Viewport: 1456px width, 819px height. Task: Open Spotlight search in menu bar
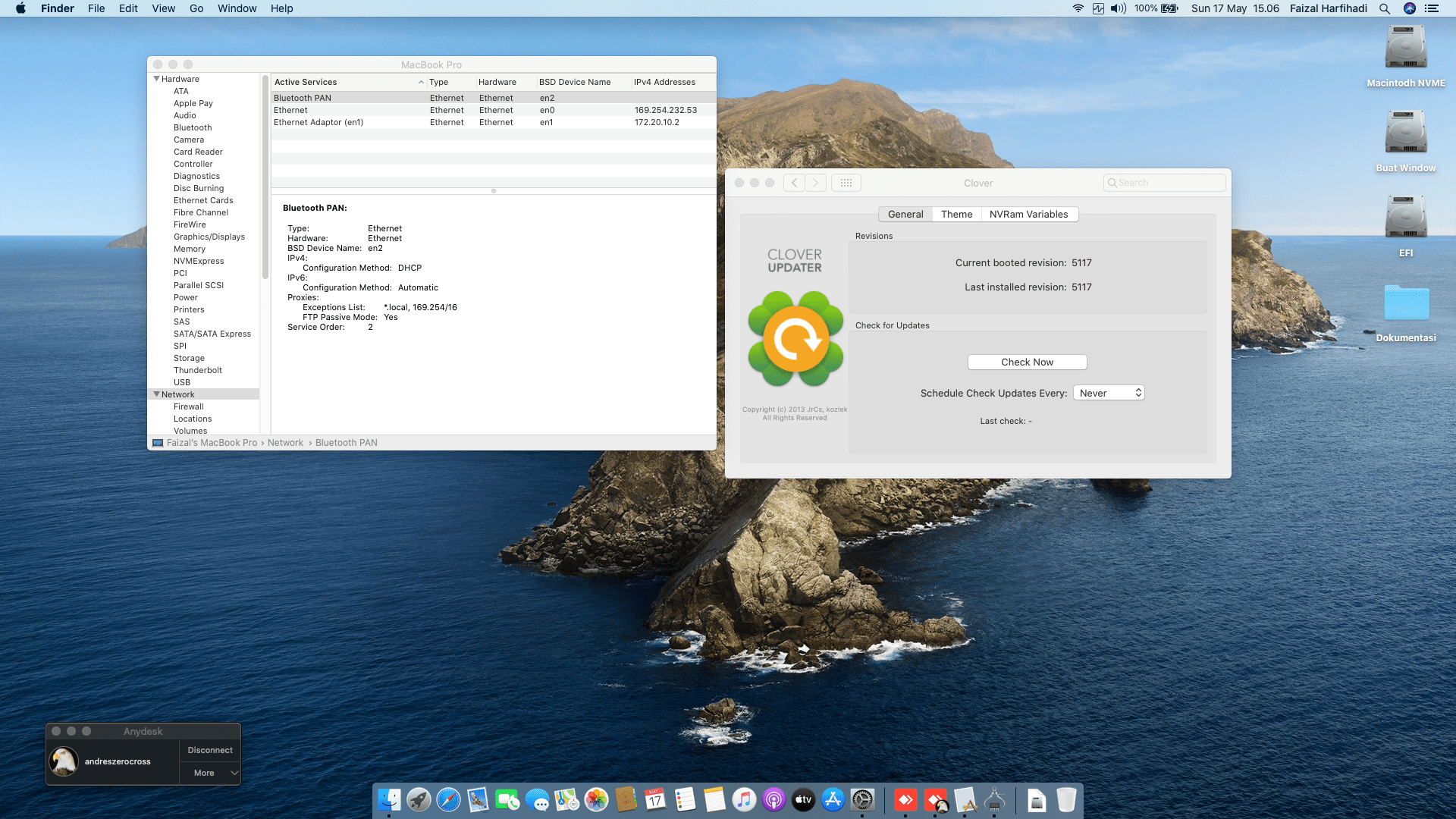(x=1385, y=8)
